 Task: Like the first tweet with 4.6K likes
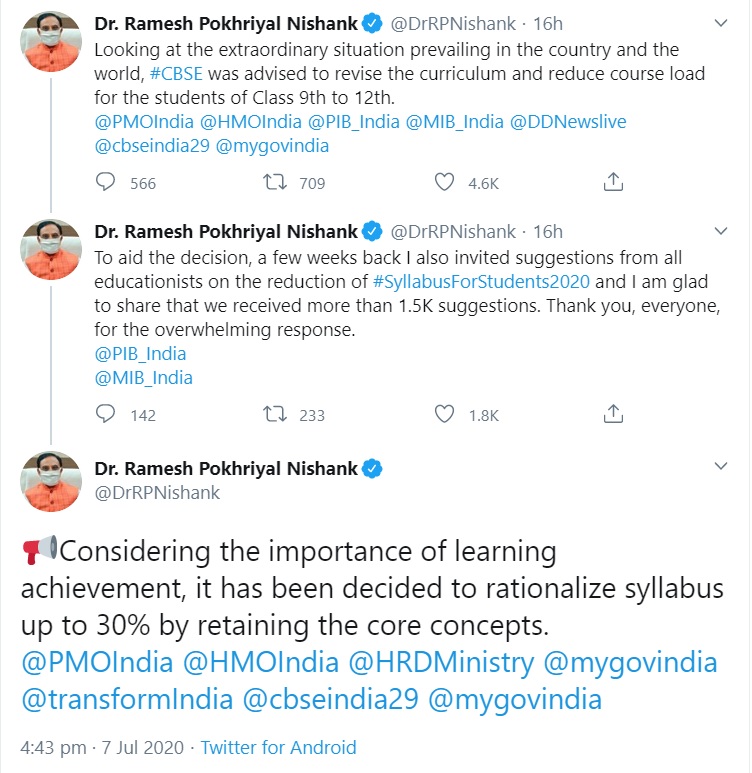pos(445,182)
